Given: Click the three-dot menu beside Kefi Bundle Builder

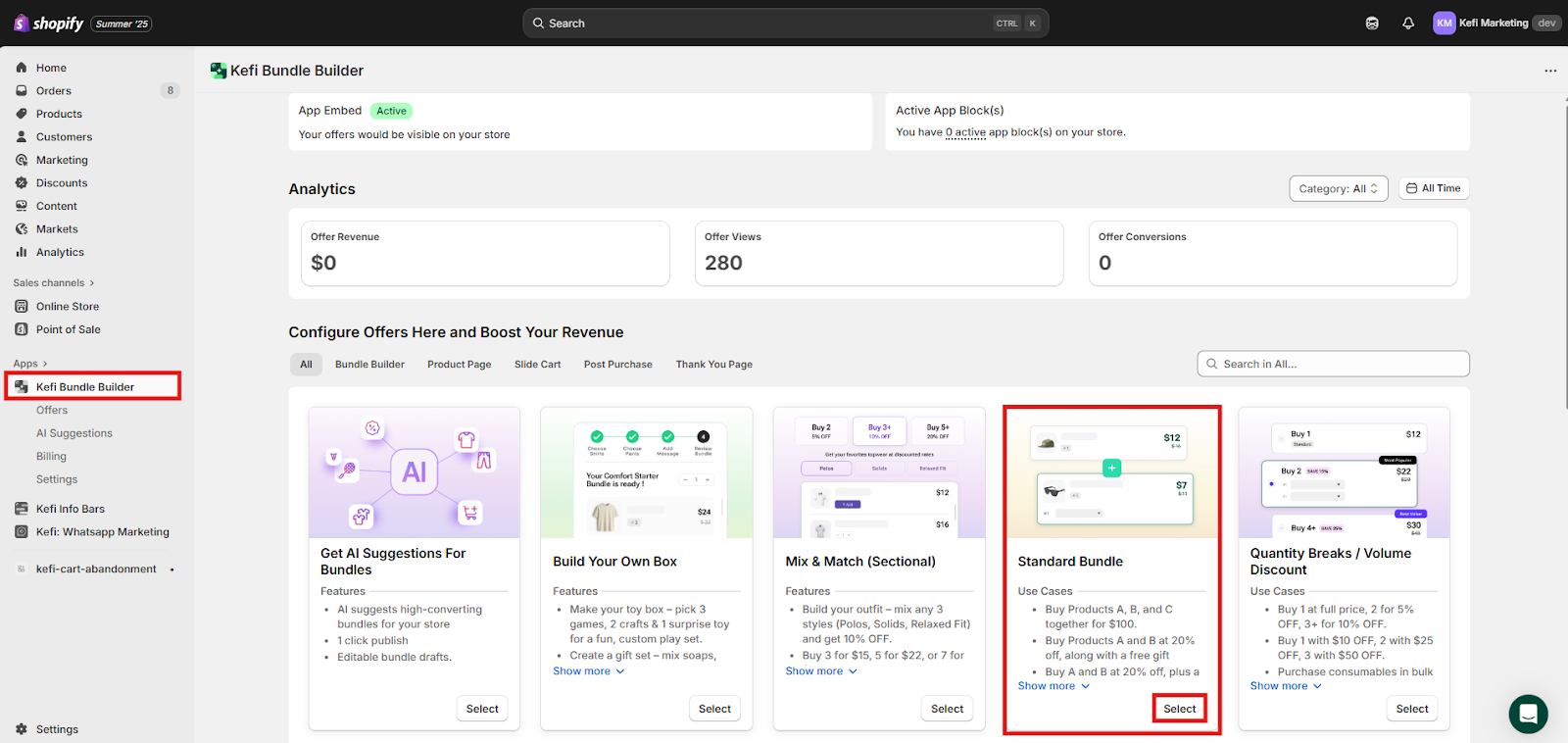Looking at the screenshot, I should pyautogui.click(x=1550, y=71).
